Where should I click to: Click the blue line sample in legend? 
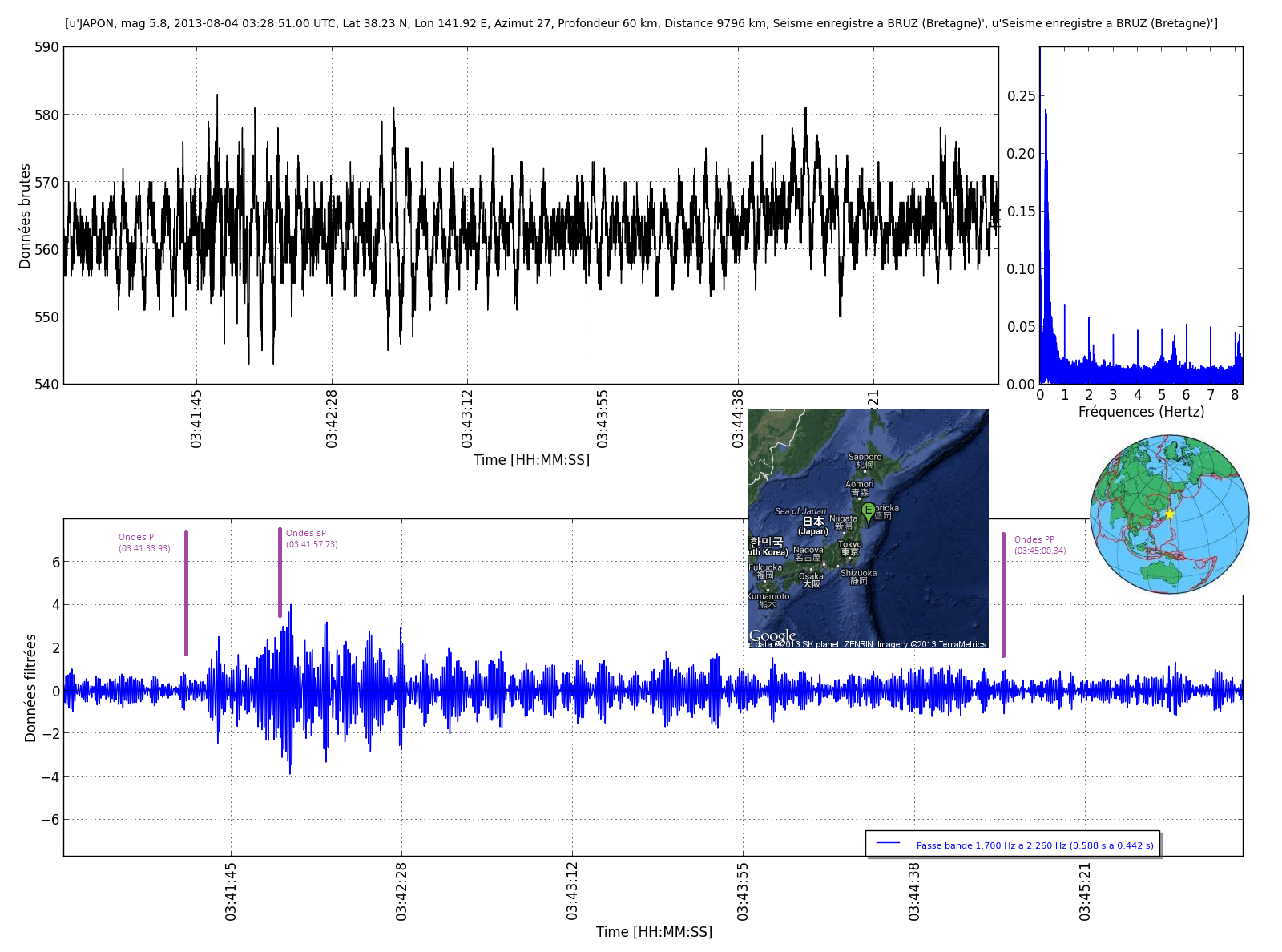(888, 844)
